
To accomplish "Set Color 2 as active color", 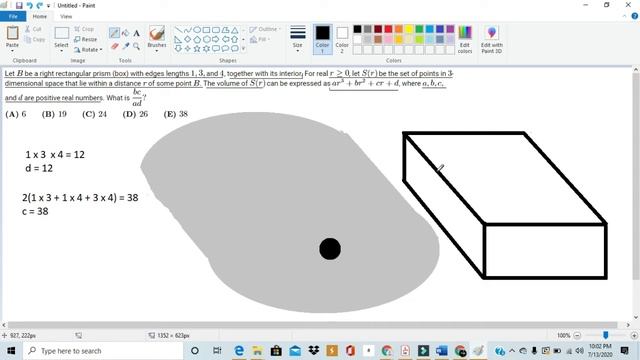I will 342,39.
